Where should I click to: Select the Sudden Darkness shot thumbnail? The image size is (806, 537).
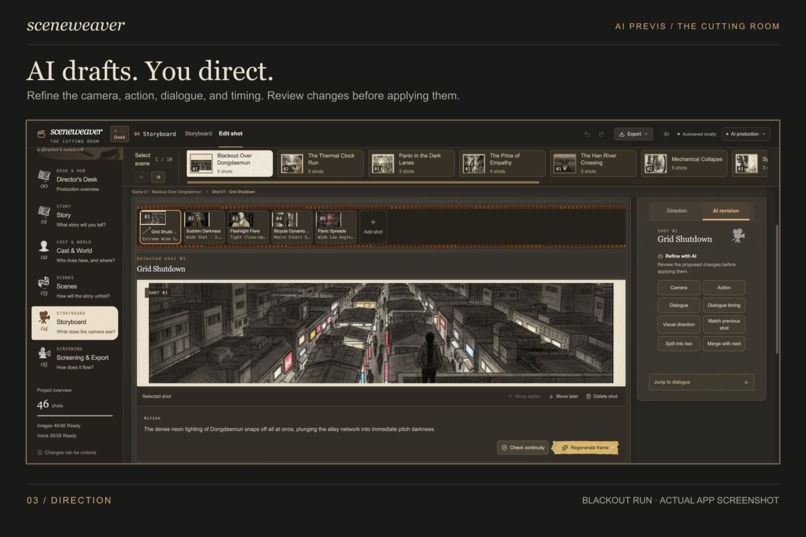pos(204,226)
